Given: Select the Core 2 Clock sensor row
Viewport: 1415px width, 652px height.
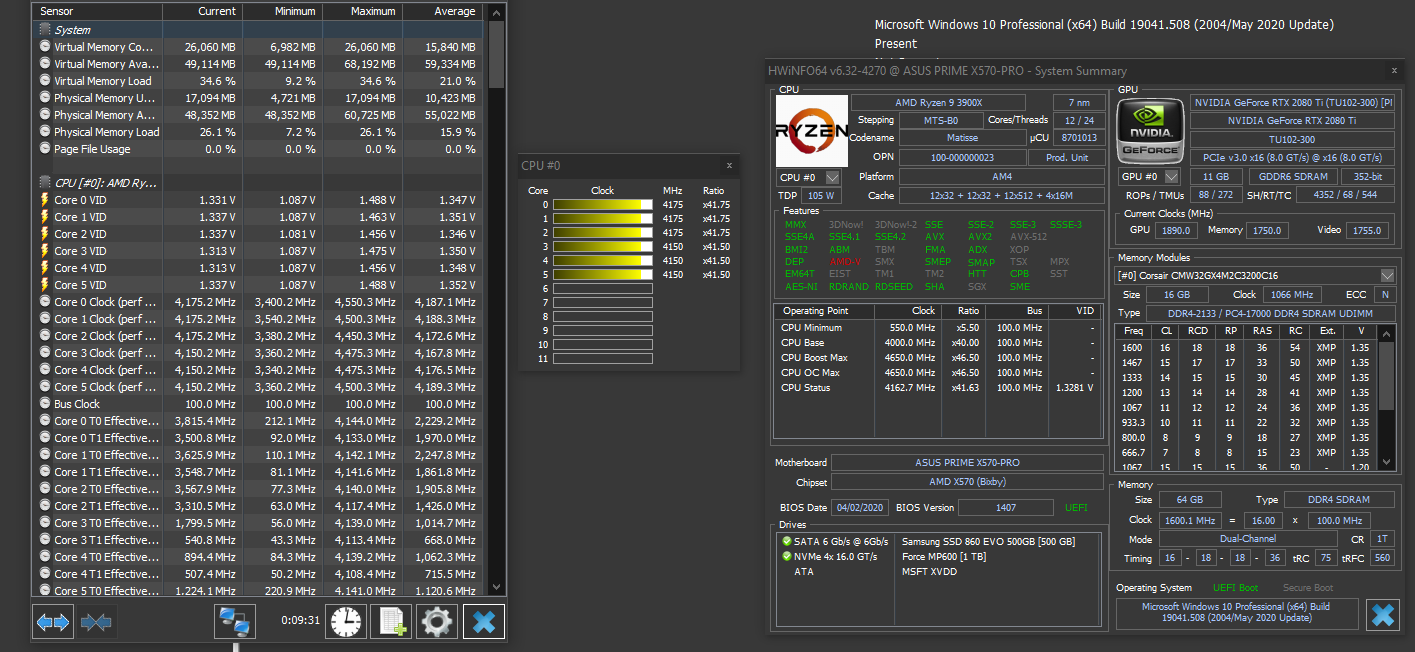Looking at the screenshot, I should click(258, 336).
